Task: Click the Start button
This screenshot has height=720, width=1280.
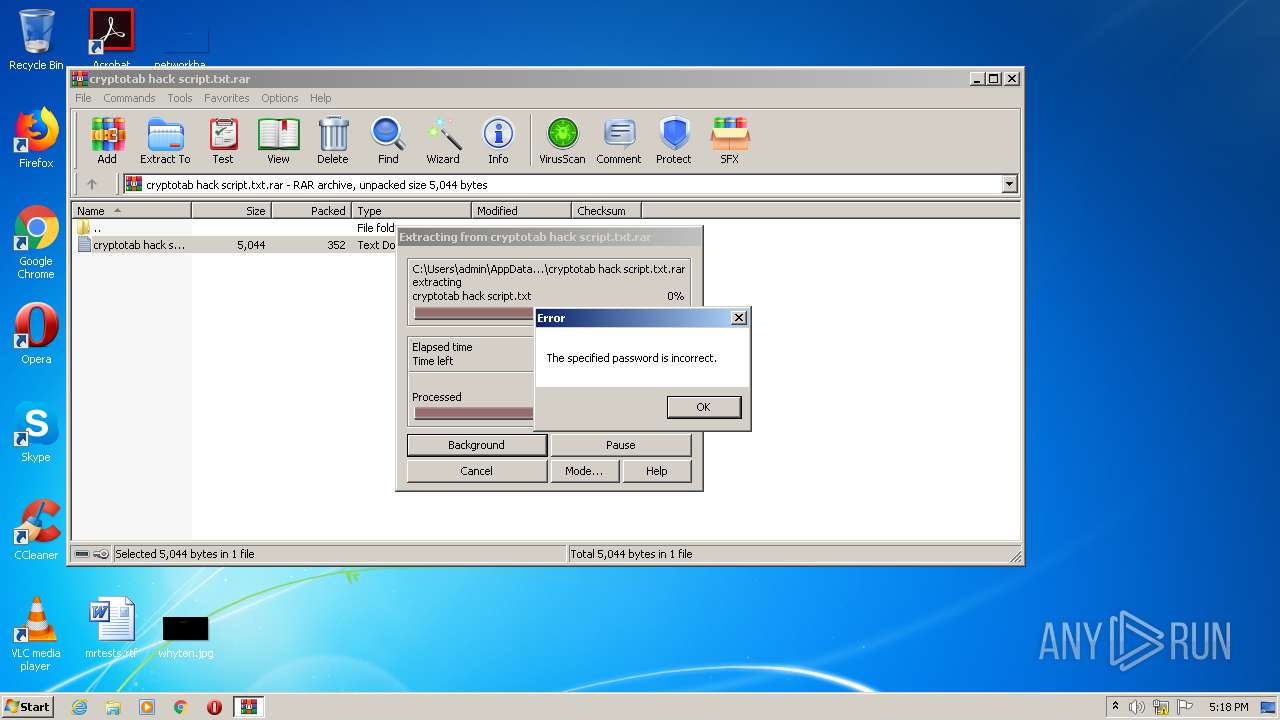Action: (x=27, y=707)
